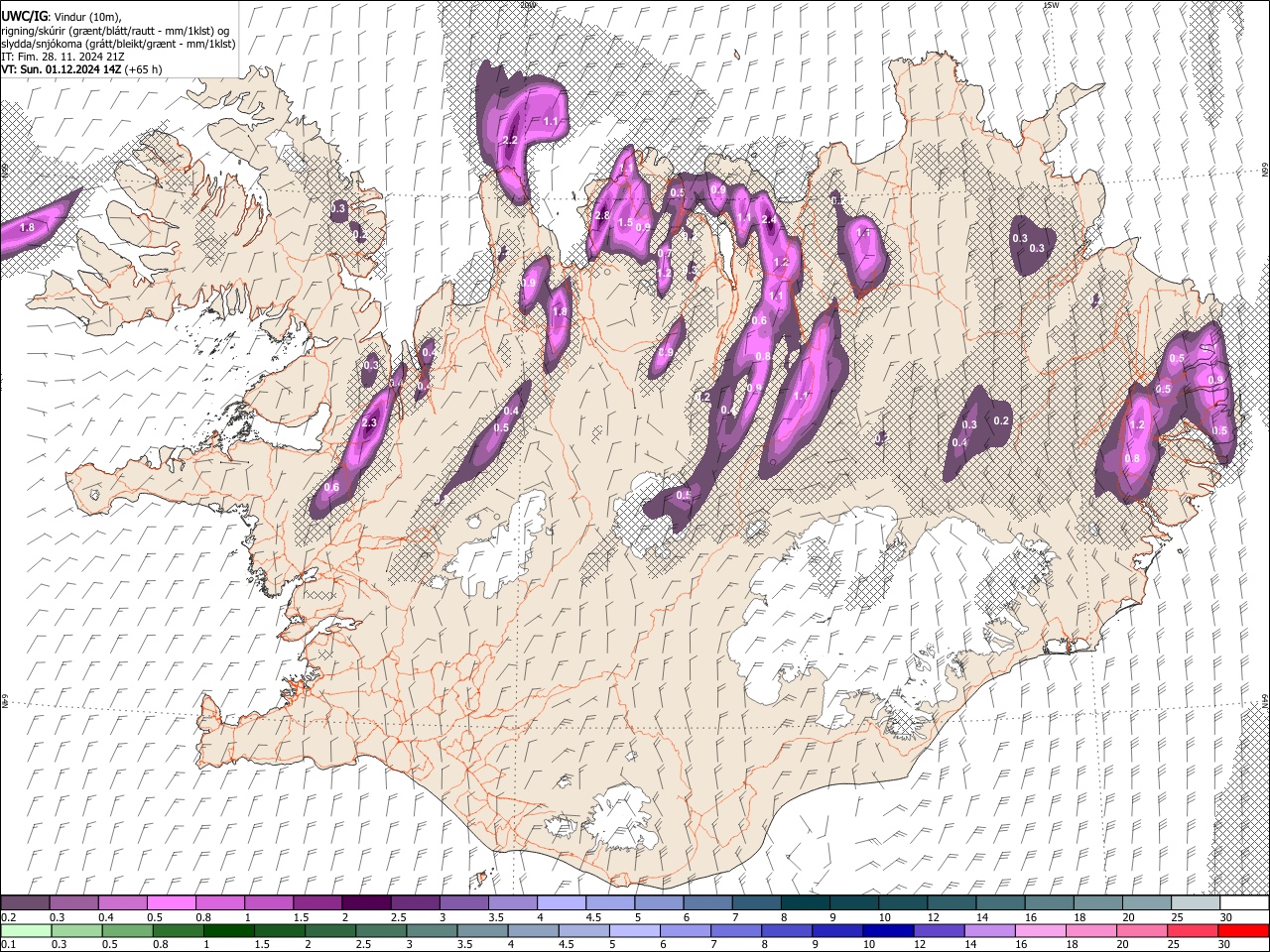Click the "2.2" snowfall value on the map
The image size is (1270, 952).
pos(511,140)
